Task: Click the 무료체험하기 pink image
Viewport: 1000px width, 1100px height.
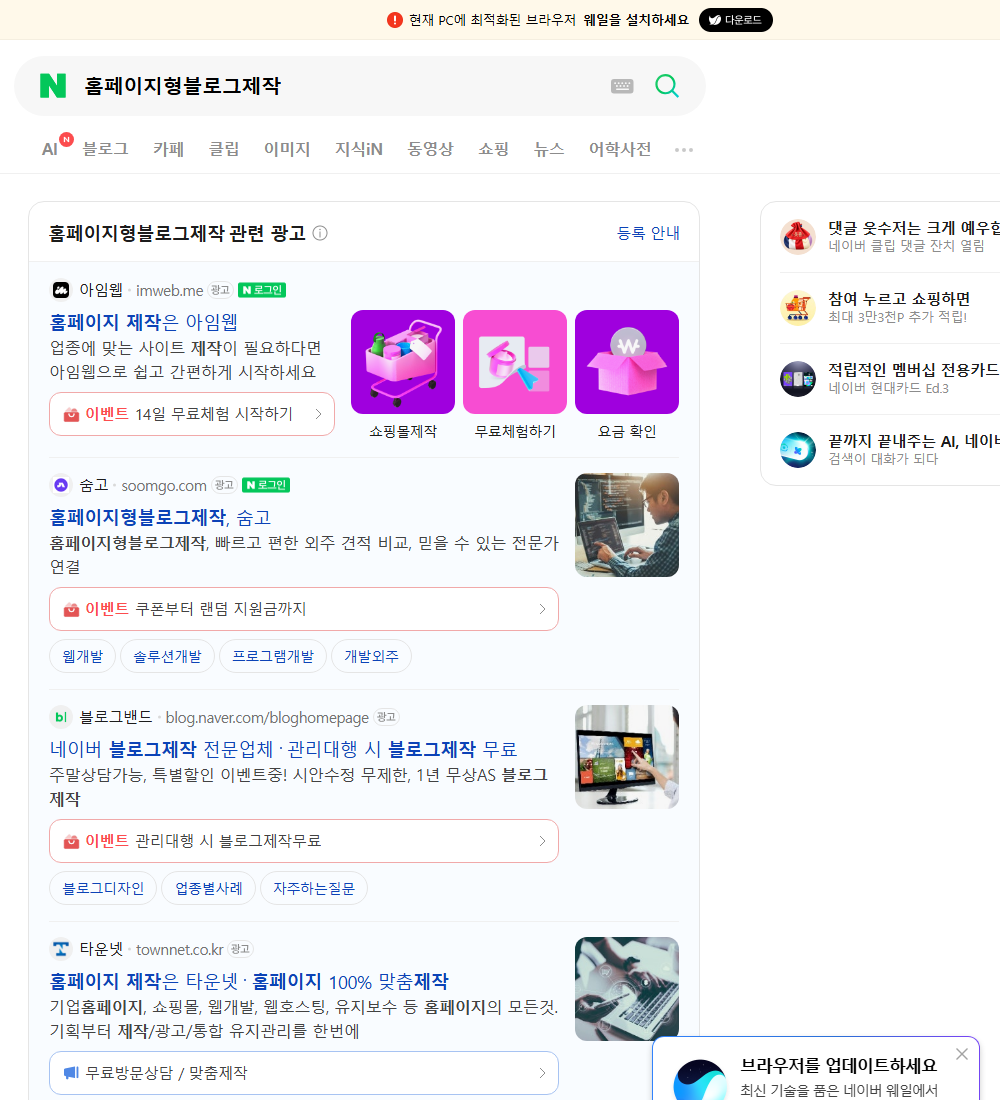Action: pyautogui.click(x=515, y=362)
